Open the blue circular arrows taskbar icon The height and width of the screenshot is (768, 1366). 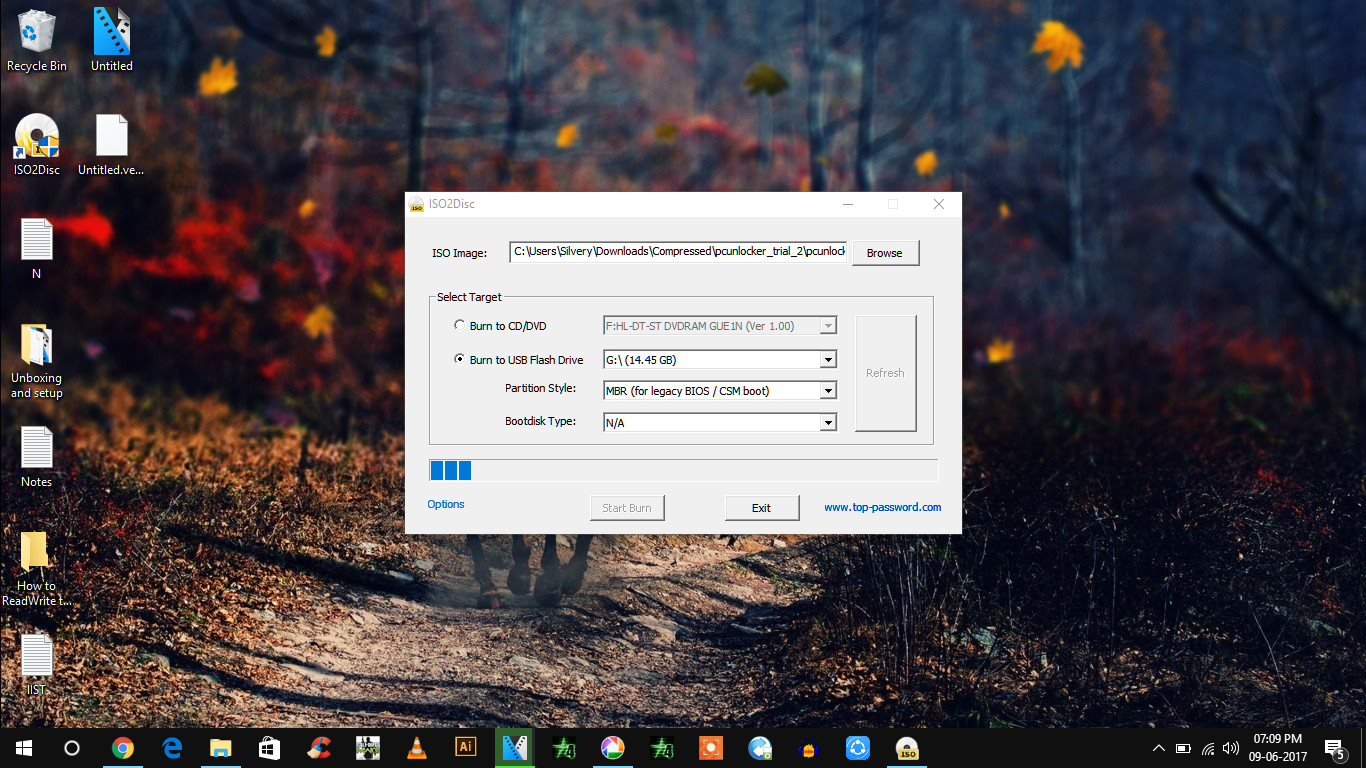[x=857, y=748]
